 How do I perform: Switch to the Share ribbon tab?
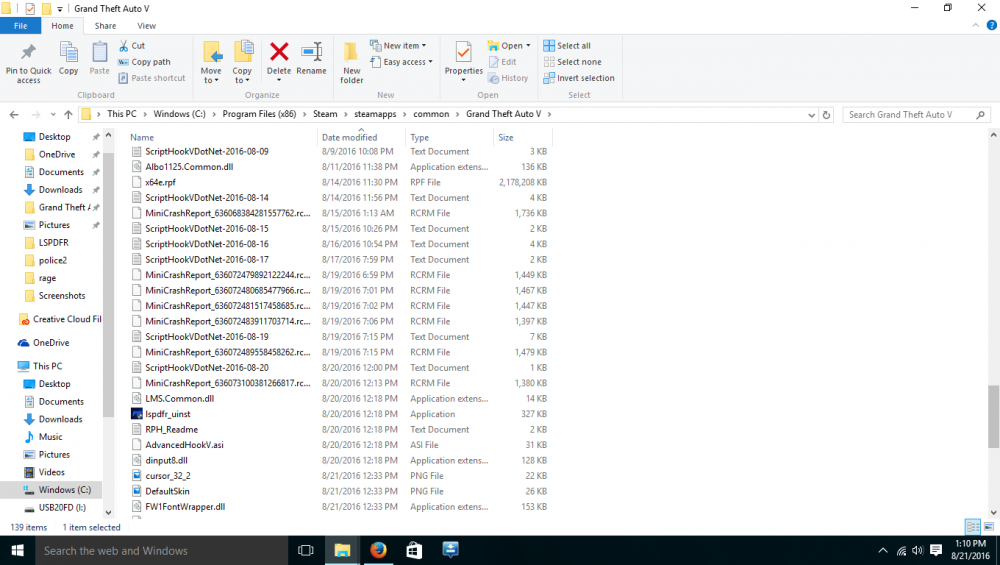(x=105, y=26)
